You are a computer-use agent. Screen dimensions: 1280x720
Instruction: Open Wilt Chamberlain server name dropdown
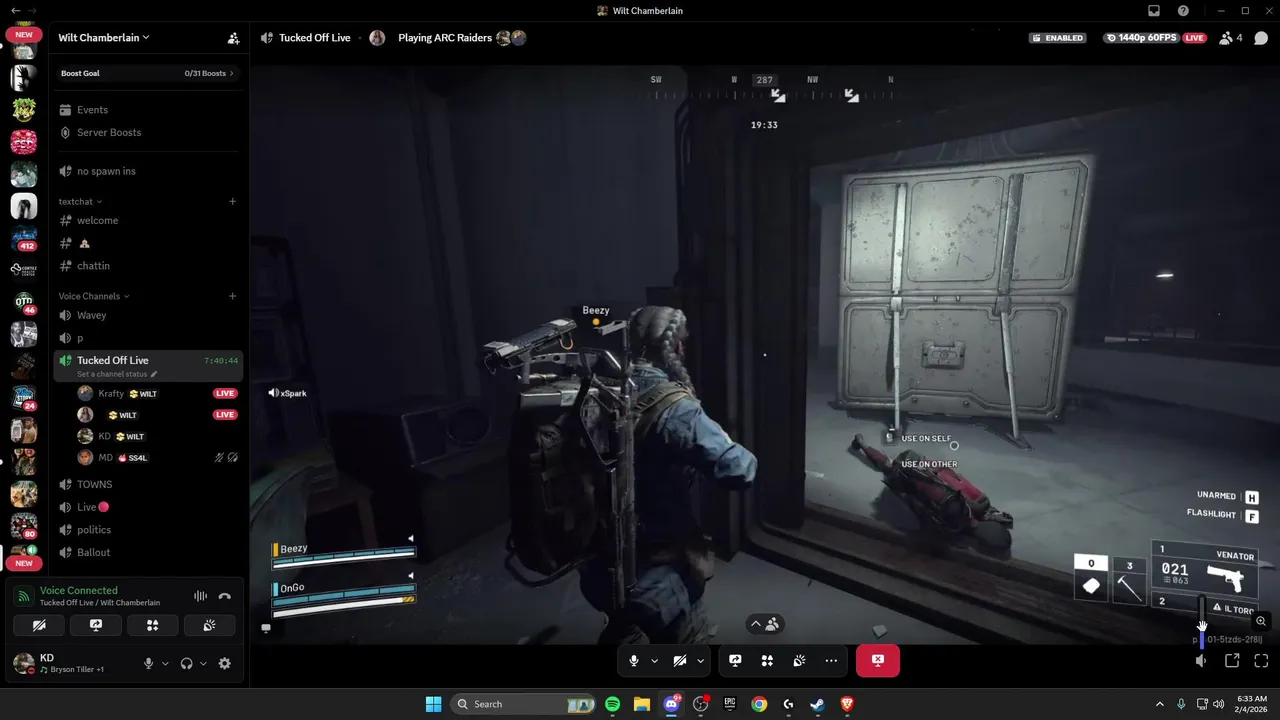pos(104,37)
